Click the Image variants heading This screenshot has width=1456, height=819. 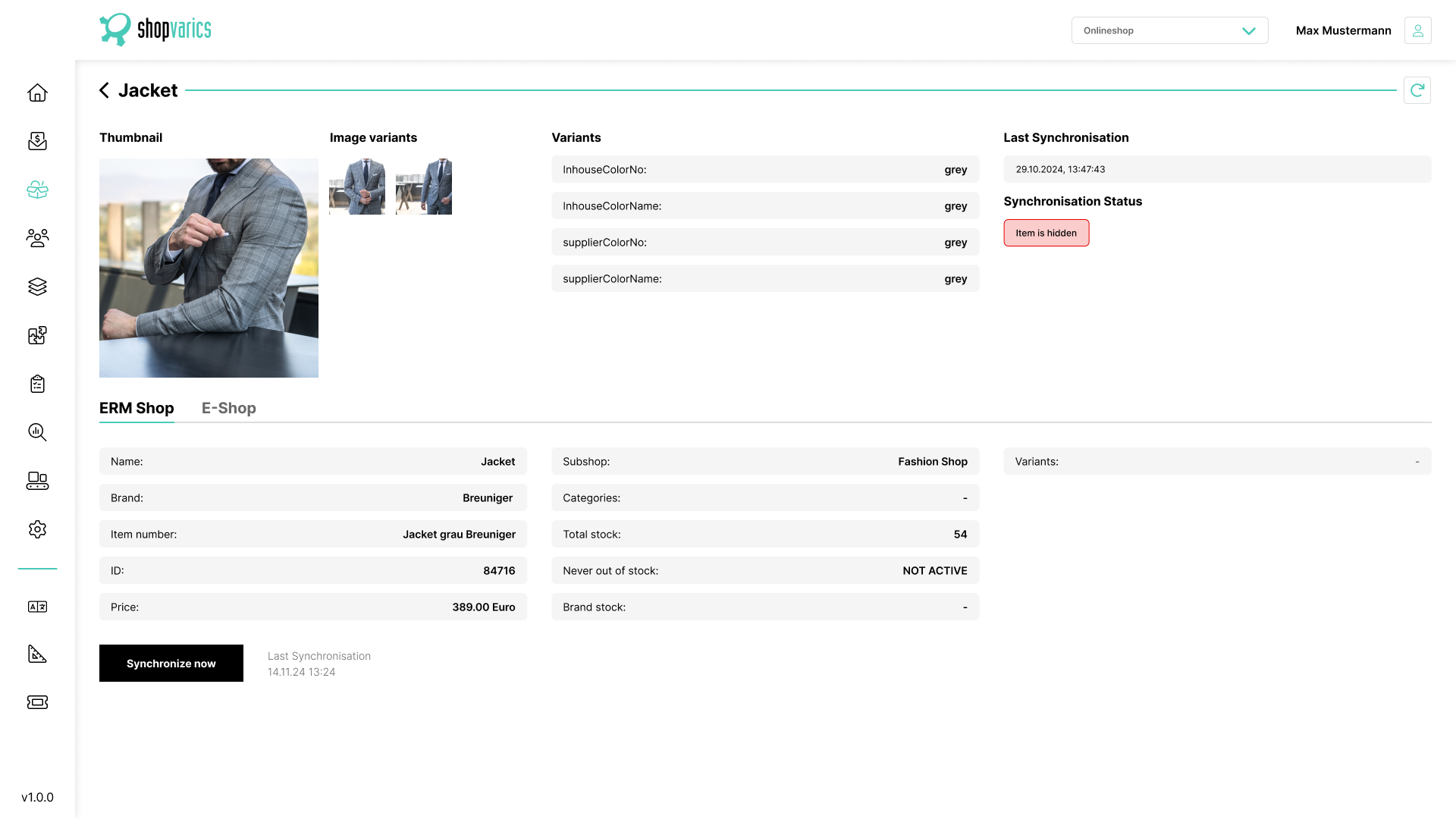click(373, 137)
